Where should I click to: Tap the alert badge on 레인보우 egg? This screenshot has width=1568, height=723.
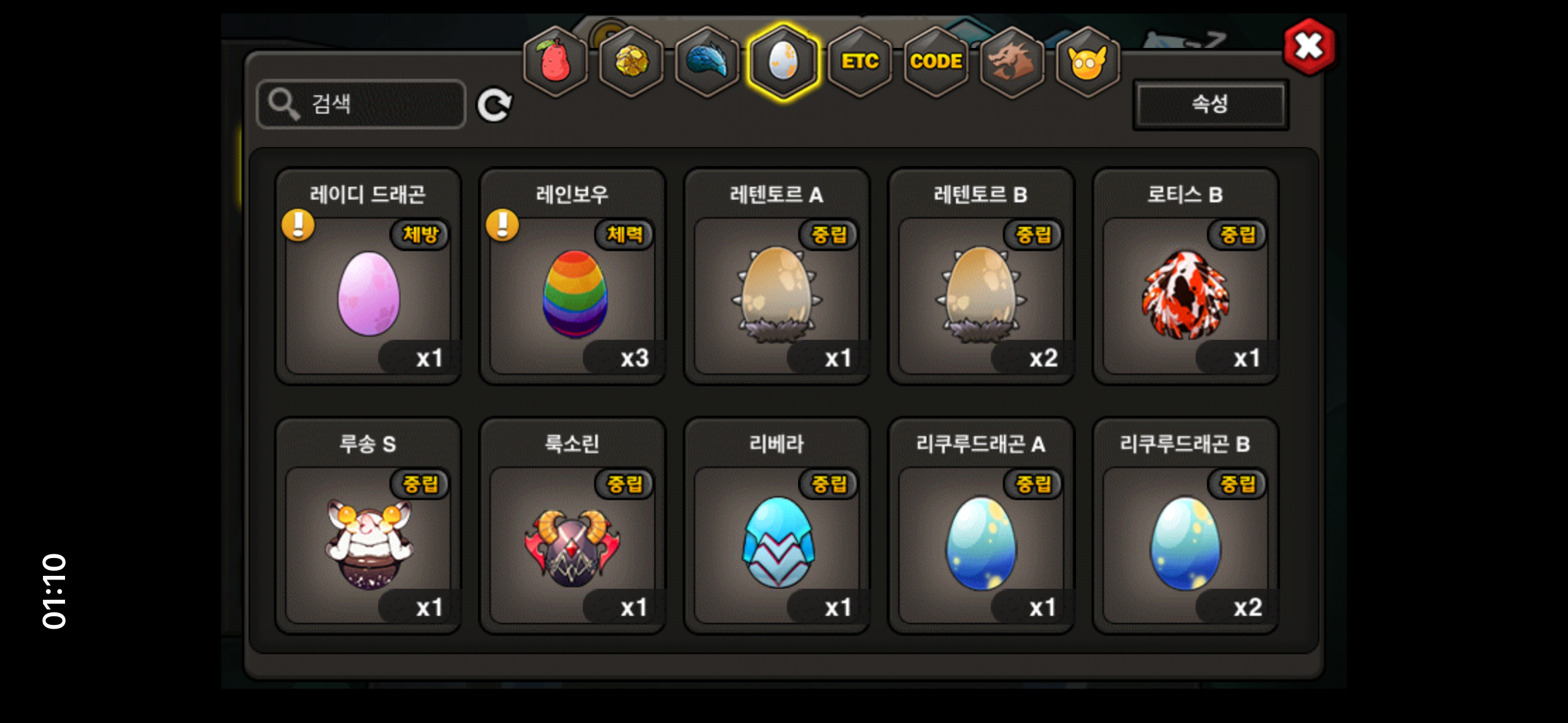[502, 225]
